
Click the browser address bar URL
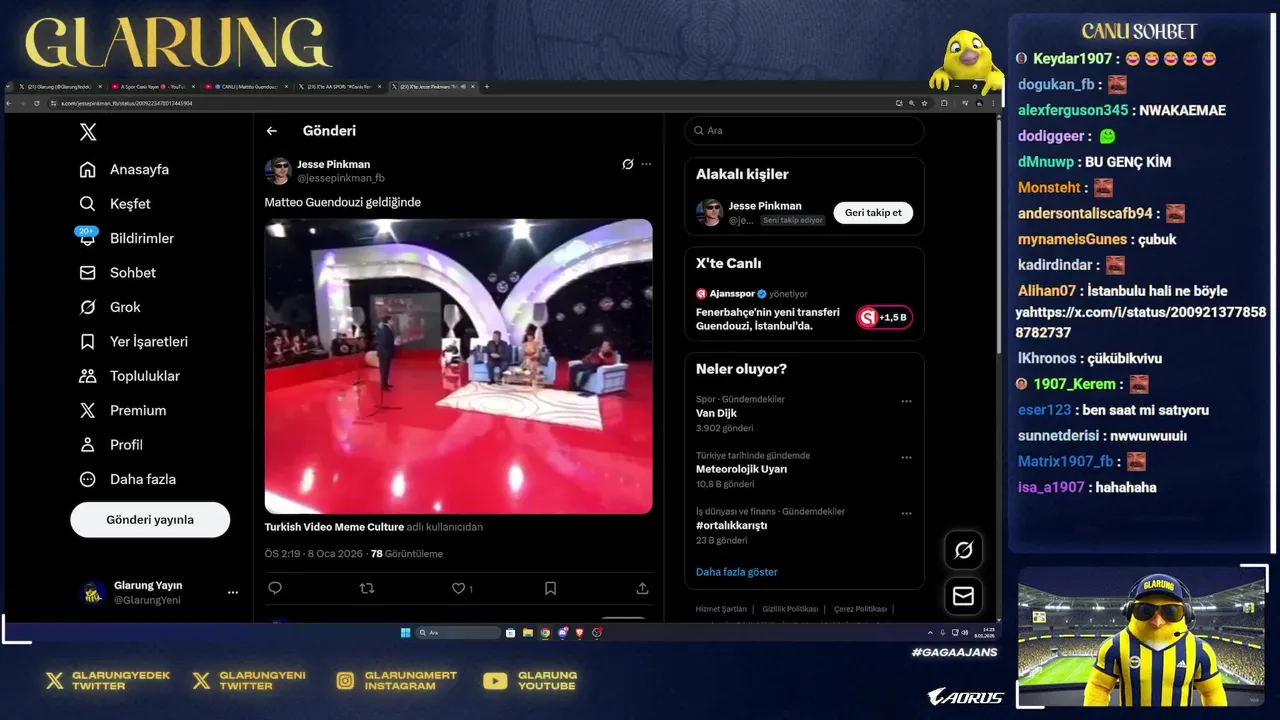coord(127,103)
